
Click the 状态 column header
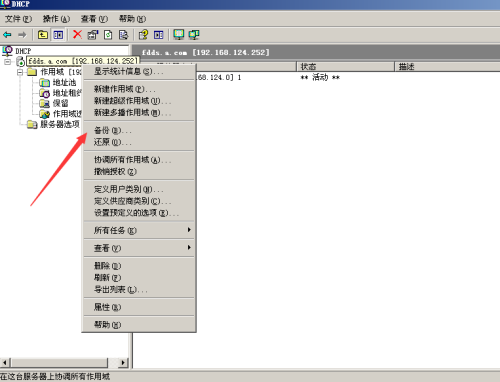tap(345, 66)
